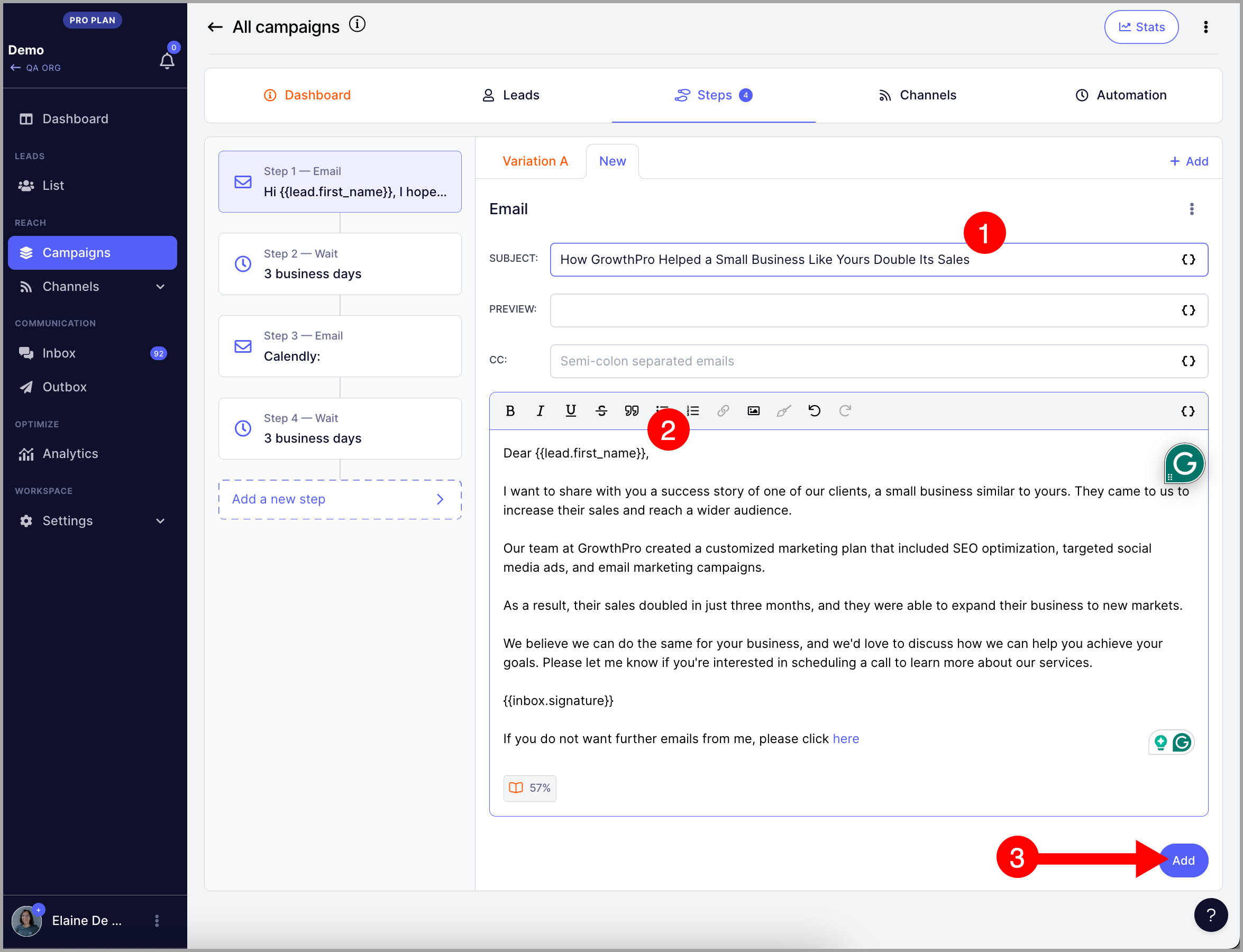Switch to the Leads tab
The width and height of the screenshot is (1243, 952).
[511, 95]
